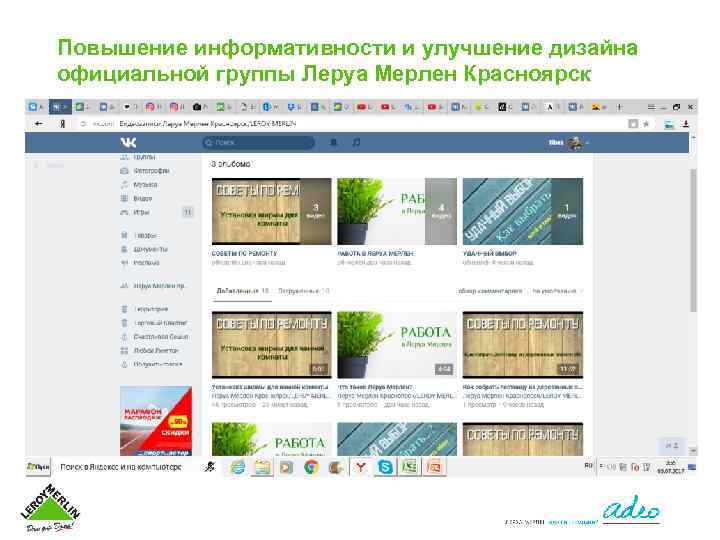Open the VK music player icon
The width and height of the screenshot is (720, 540).
pyautogui.click(x=356, y=142)
